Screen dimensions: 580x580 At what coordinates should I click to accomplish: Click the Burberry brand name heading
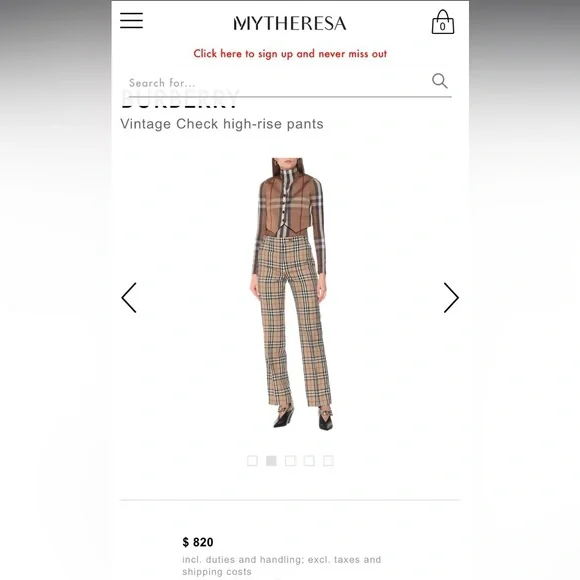tap(180, 100)
